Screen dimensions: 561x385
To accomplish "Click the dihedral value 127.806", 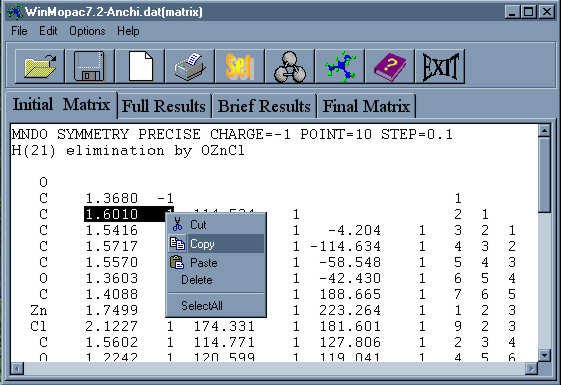I will point(350,342).
